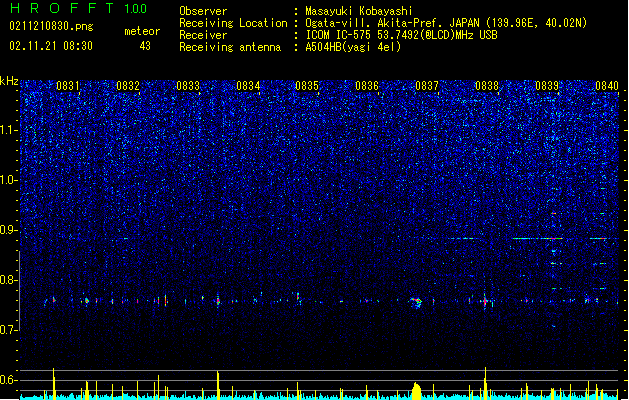Screen dimensions: 629x400
Task: Click the wide yellow hump in the power graph
Action: pyautogui.click(x=416, y=391)
